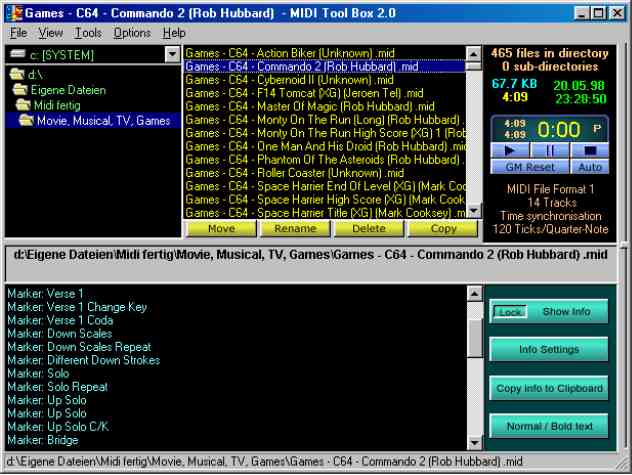Screen dimensions: 632x475
Task: Select Space Harrier Title (XG) file
Action: [x=325, y=212]
